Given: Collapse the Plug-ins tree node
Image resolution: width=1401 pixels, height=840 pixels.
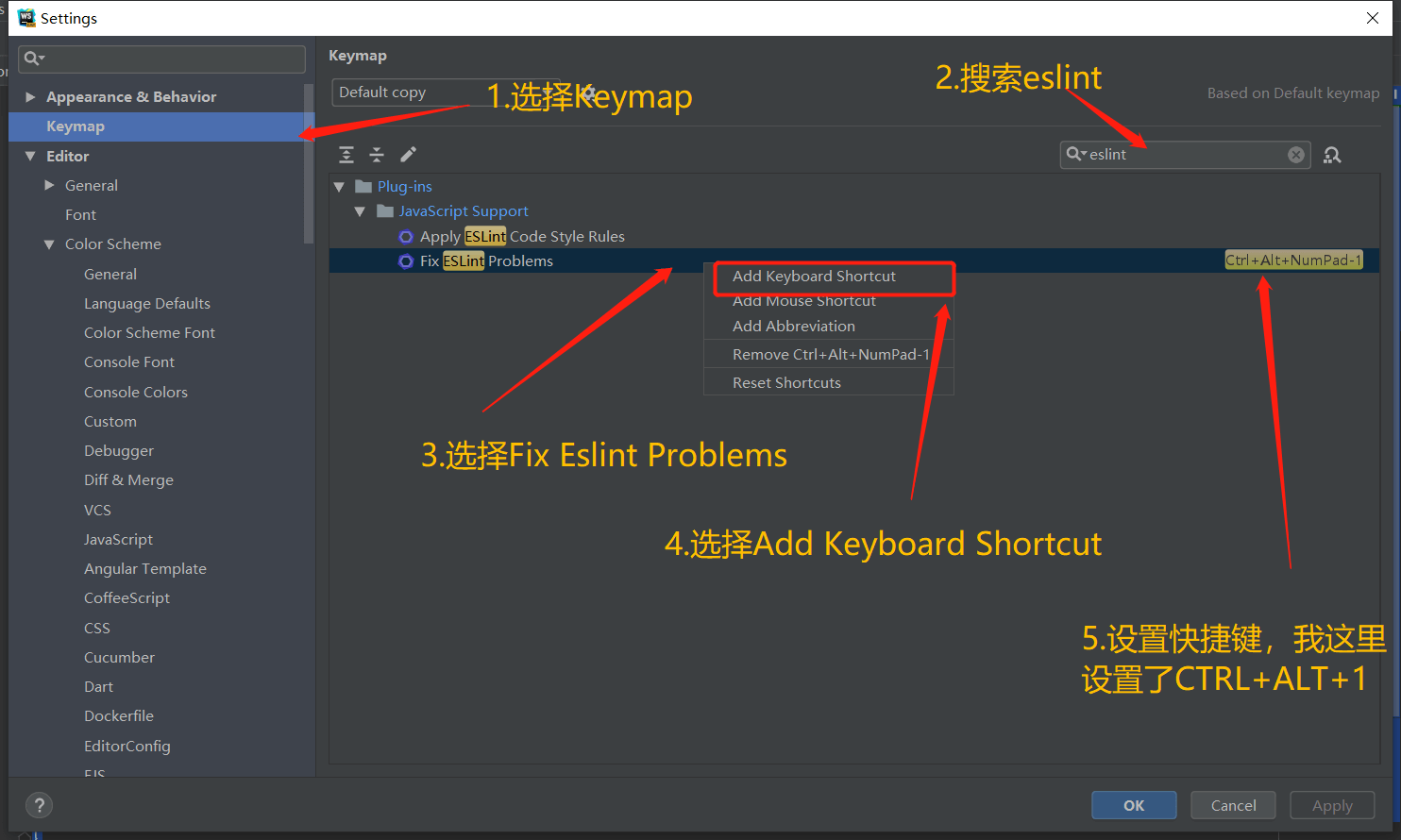Looking at the screenshot, I should tap(340, 187).
